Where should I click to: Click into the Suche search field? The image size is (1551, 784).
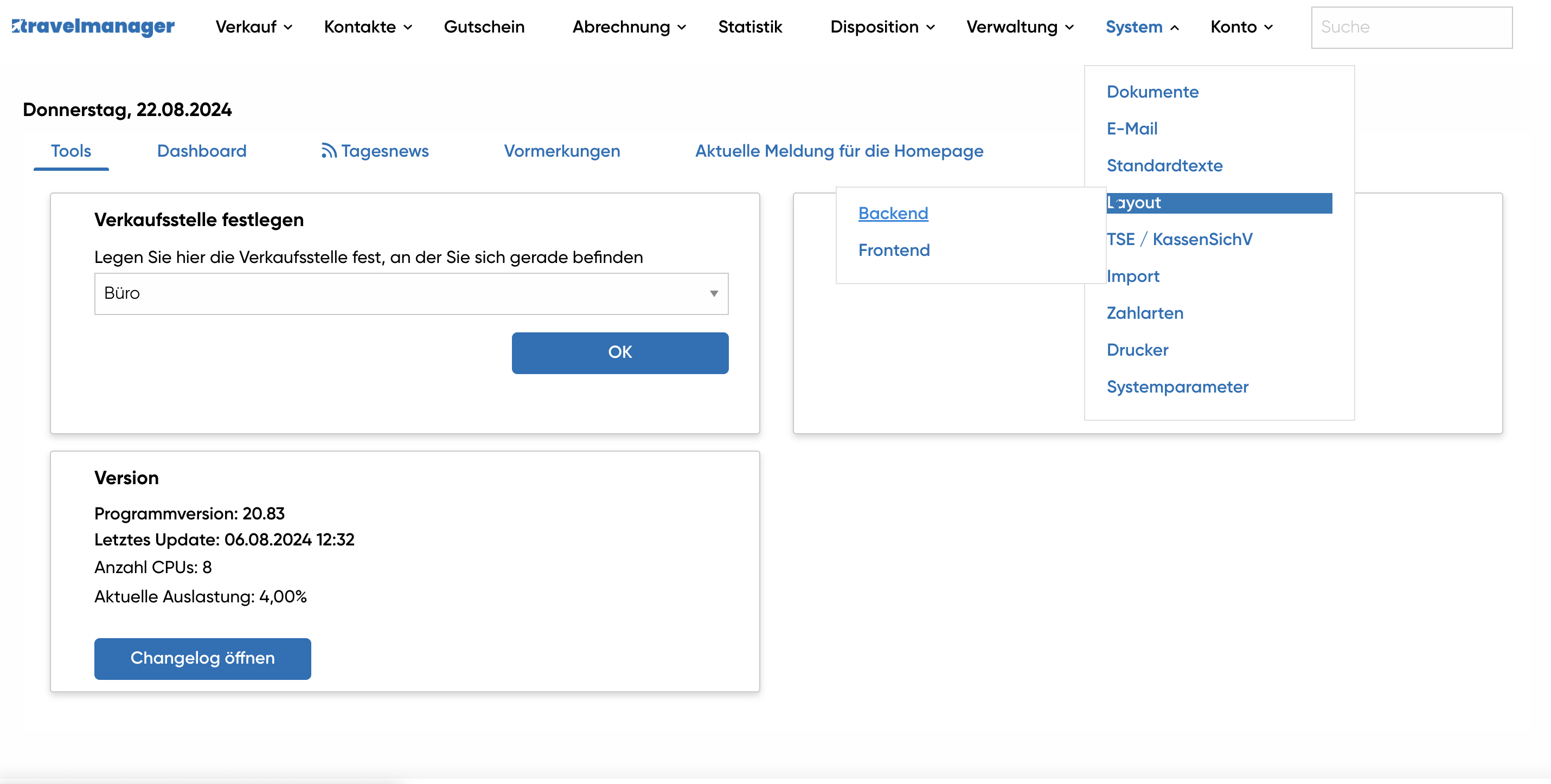[x=1411, y=27]
